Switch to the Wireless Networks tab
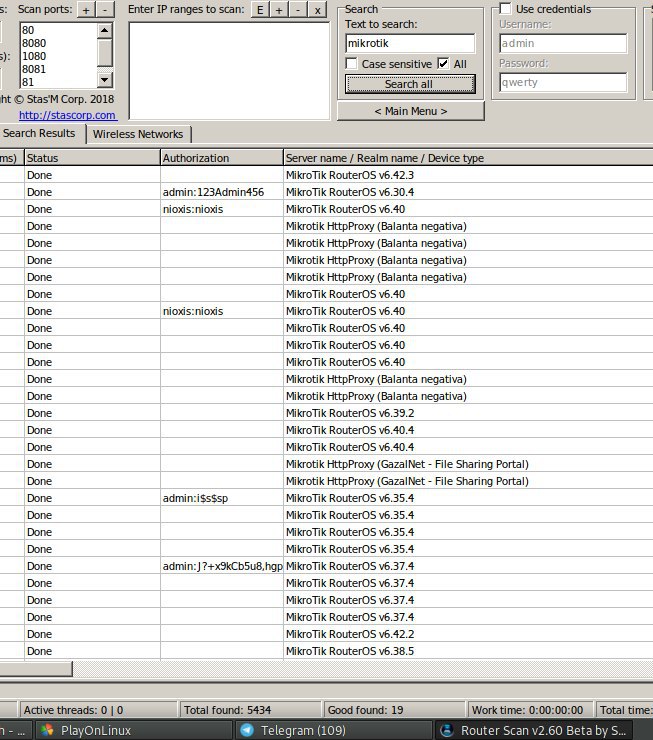This screenshot has width=653, height=740. [x=138, y=134]
